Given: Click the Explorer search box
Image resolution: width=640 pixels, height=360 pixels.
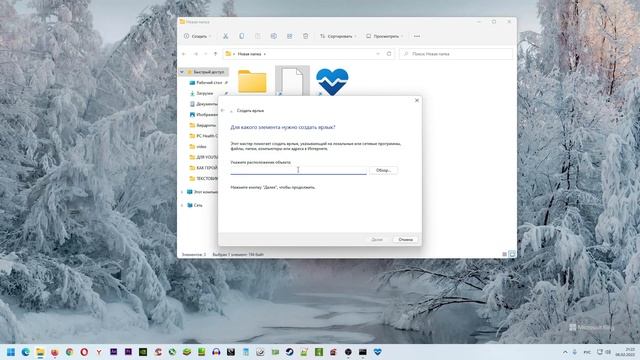Looking at the screenshot, I should pos(456,54).
